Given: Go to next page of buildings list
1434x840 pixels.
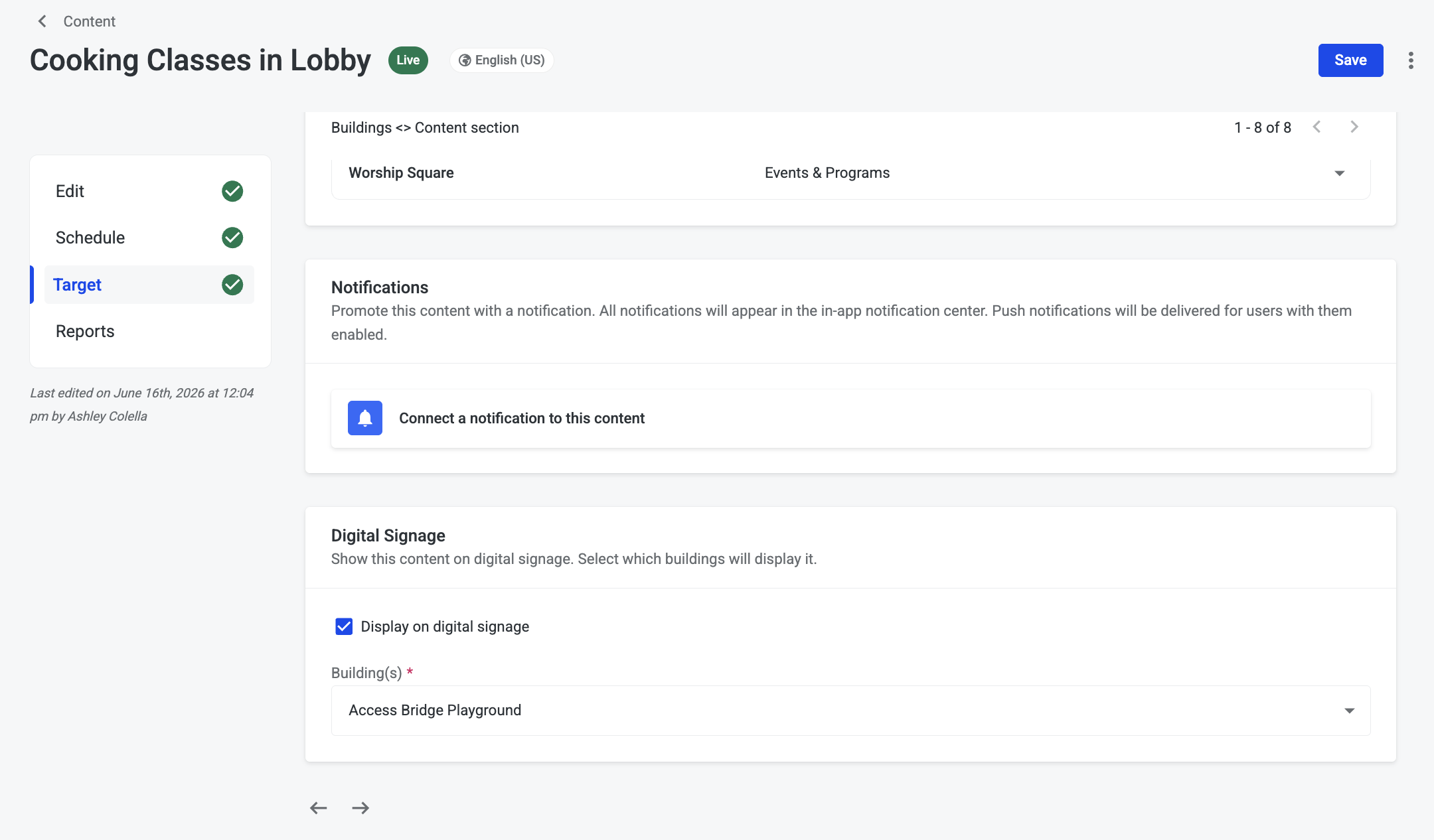Looking at the screenshot, I should 1354,127.
